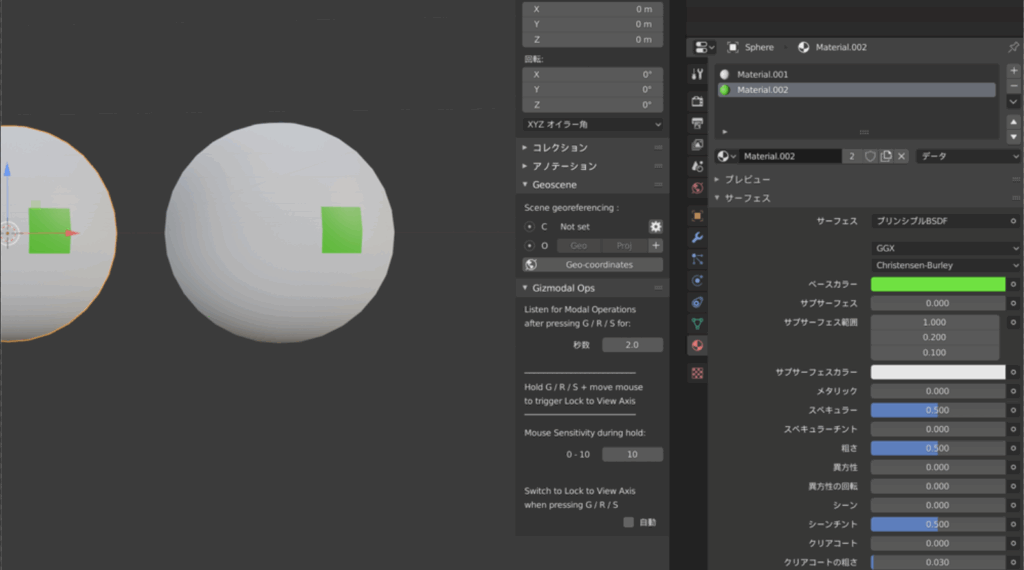Image resolution: width=1024 pixels, height=570 pixels.
Task: Unlink Material.002 with the X button
Action: [x=901, y=156]
